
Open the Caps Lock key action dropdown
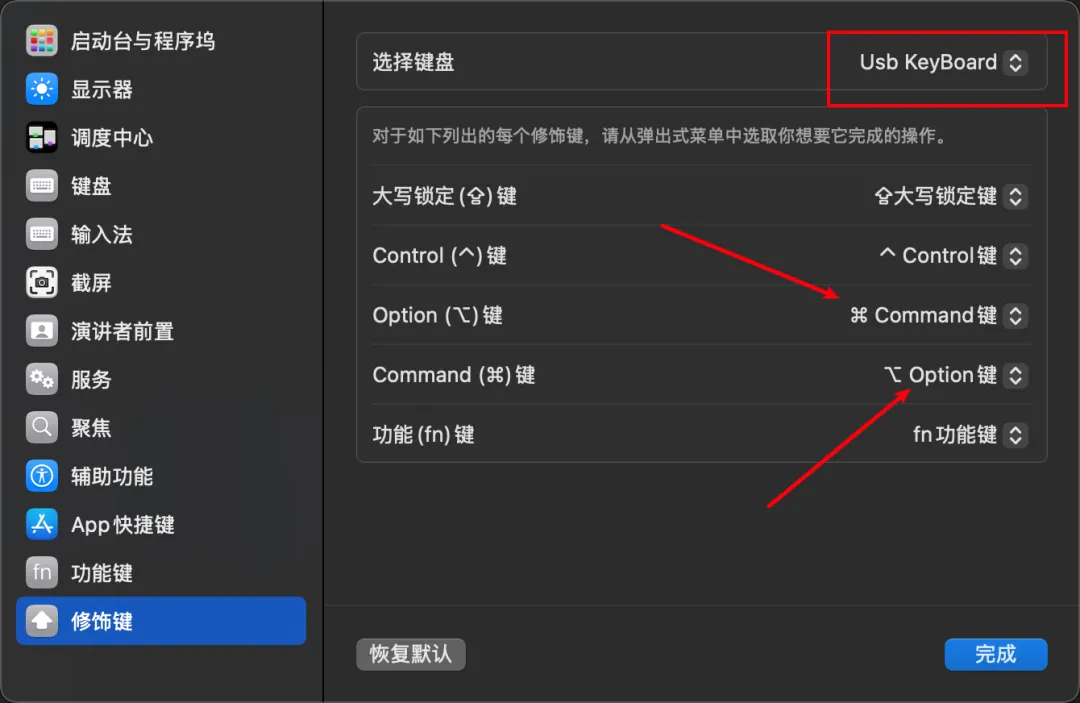[951, 196]
